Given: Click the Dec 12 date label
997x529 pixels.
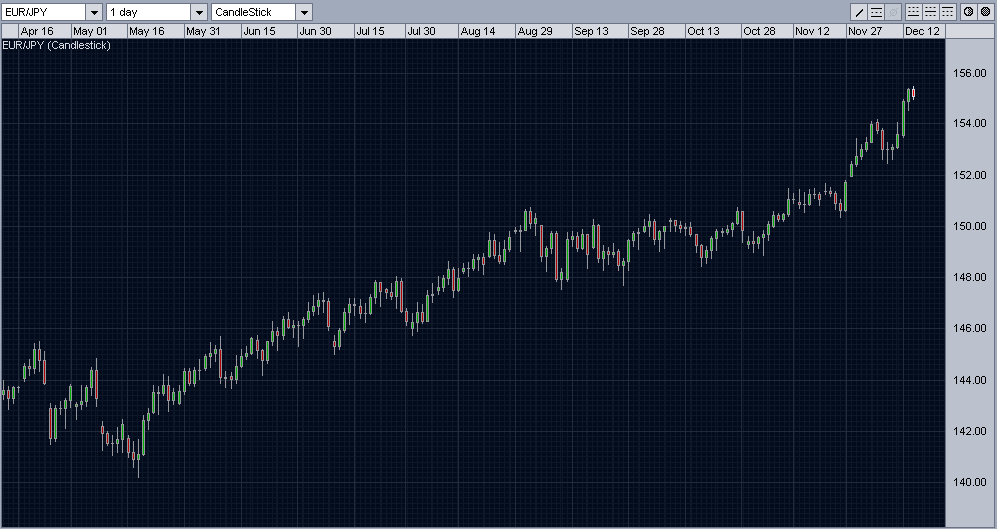Looking at the screenshot, I should (x=922, y=31).
